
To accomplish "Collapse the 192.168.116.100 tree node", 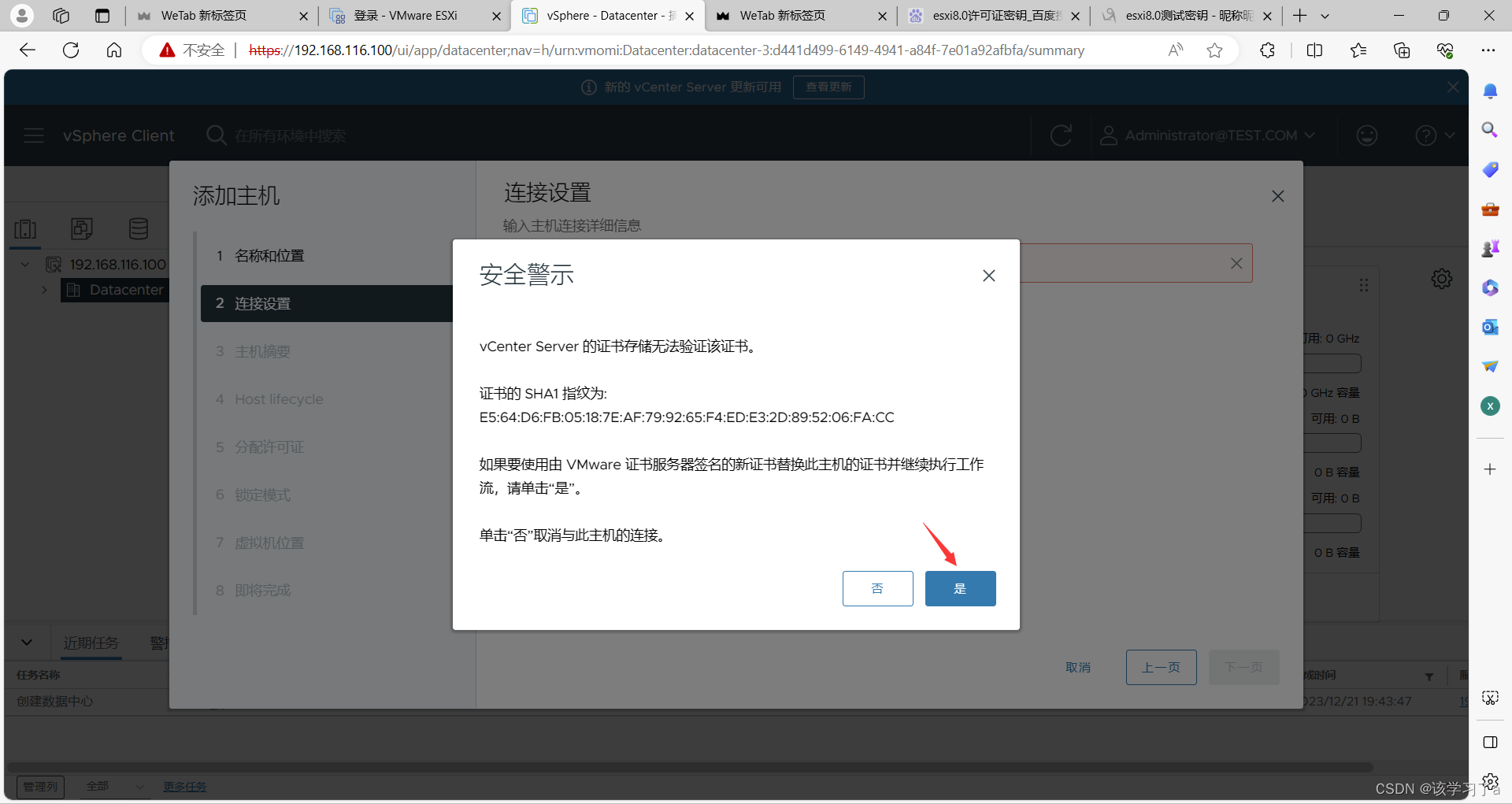I will [x=25, y=265].
